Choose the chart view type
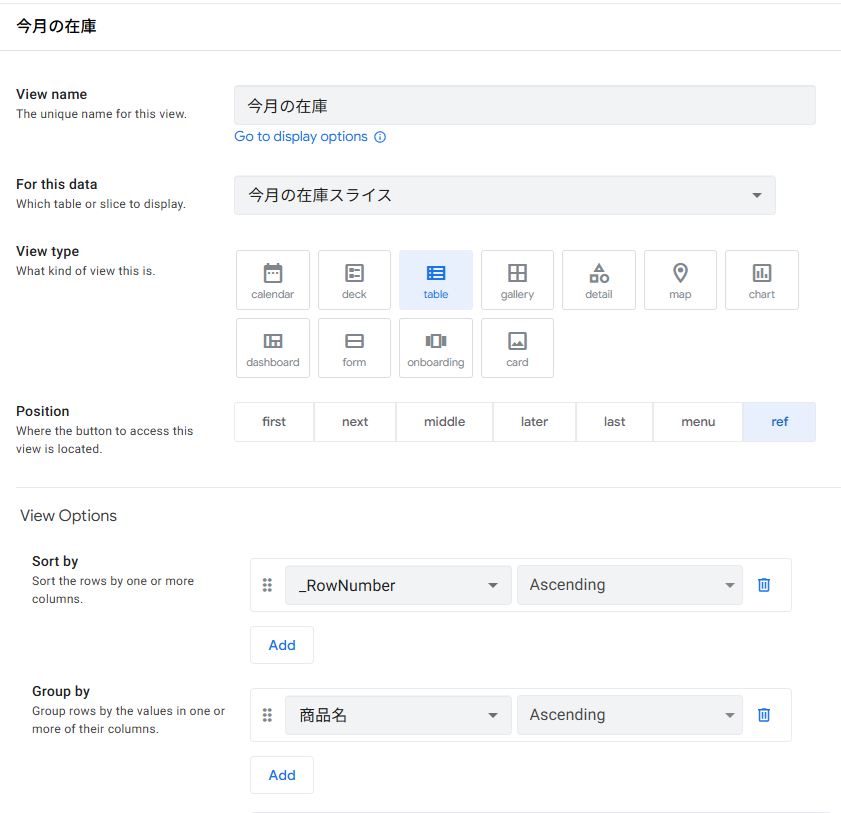The width and height of the screenshot is (841, 813). [x=761, y=280]
